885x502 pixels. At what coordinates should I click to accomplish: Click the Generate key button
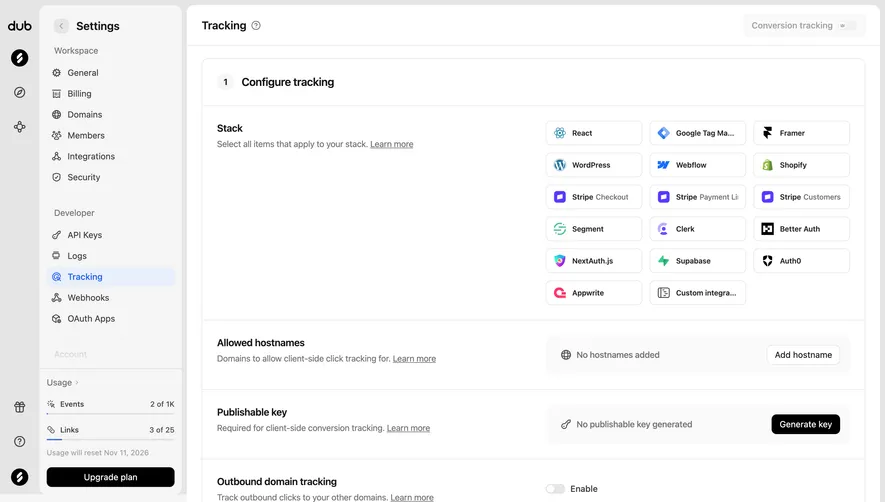805,424
